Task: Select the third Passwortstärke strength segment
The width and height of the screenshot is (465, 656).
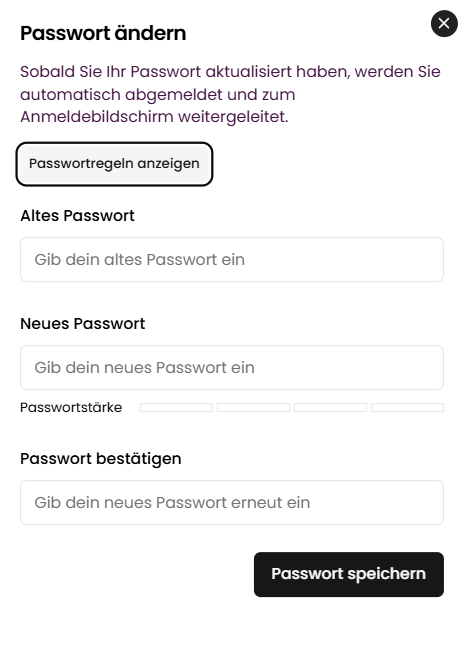Action: (330, 407)
